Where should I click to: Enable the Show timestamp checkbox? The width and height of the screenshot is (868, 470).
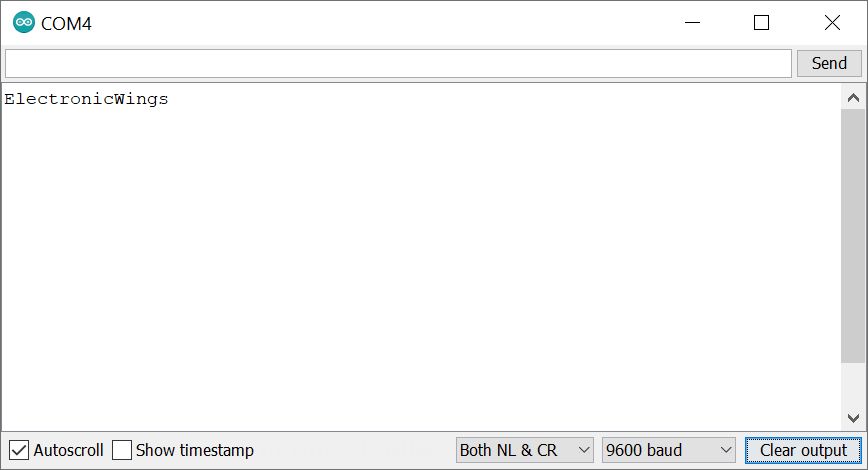(x=122, y=450)
